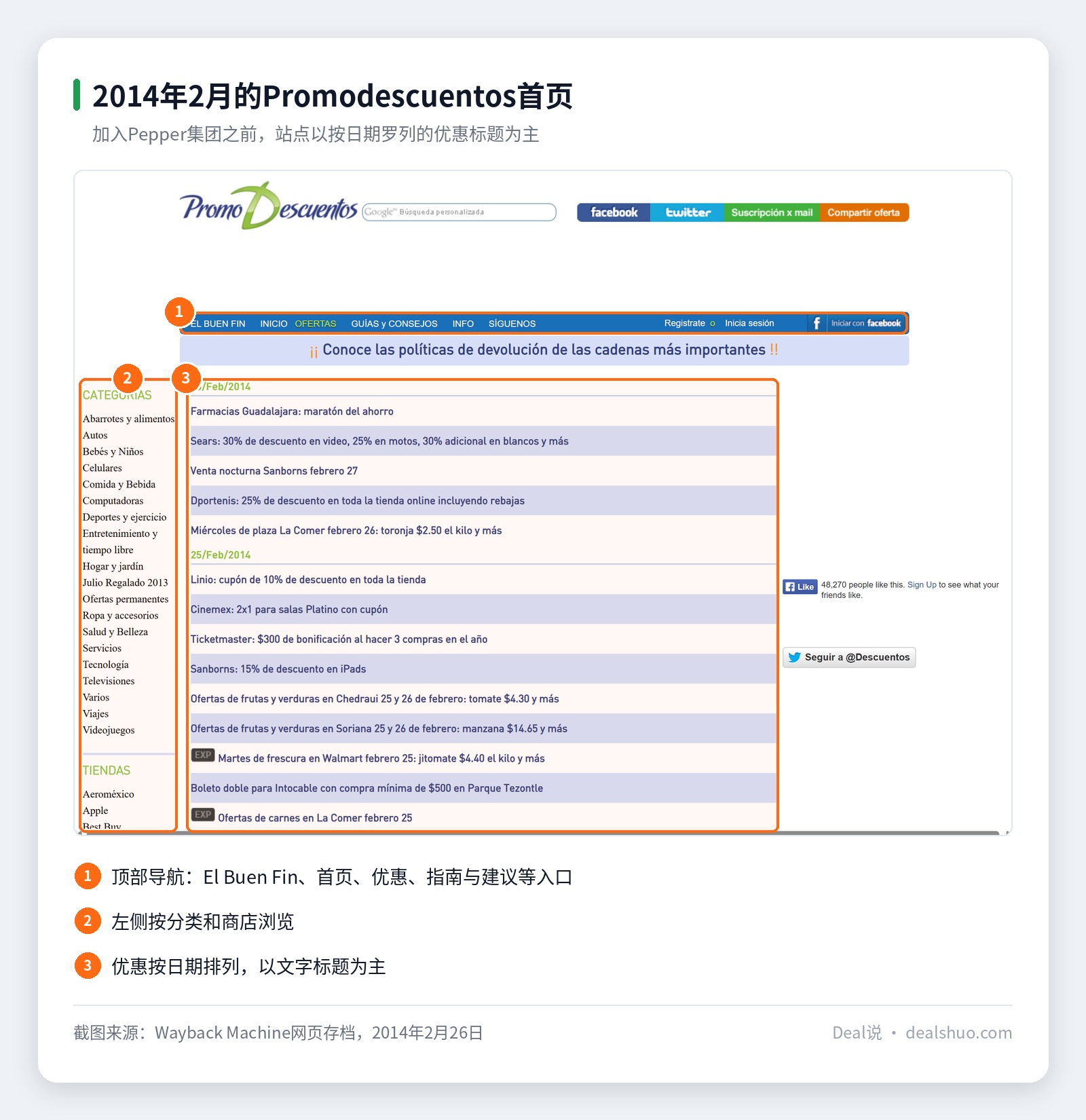Open SÍGUENOS in the navigation bar
This screenshot has height=1120, width=1086.
coord(512,324)
